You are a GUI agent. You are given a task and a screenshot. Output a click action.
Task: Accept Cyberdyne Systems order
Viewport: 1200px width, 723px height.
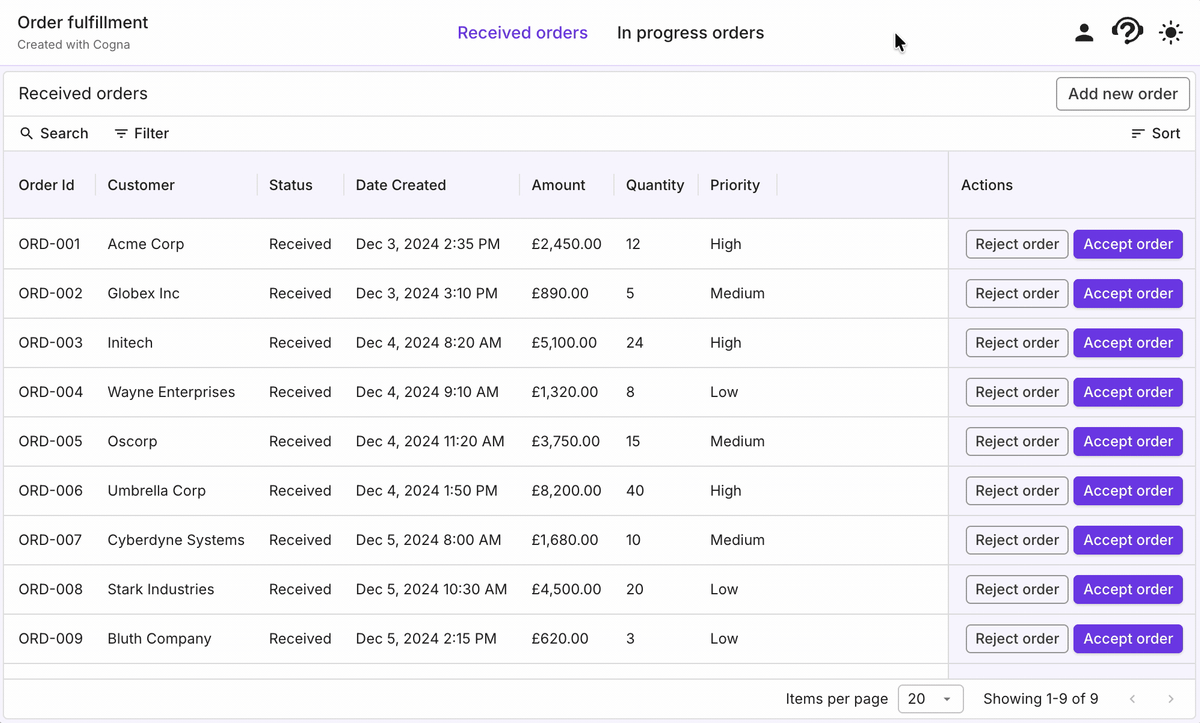pyautogui.click(x=1128, y=540)
